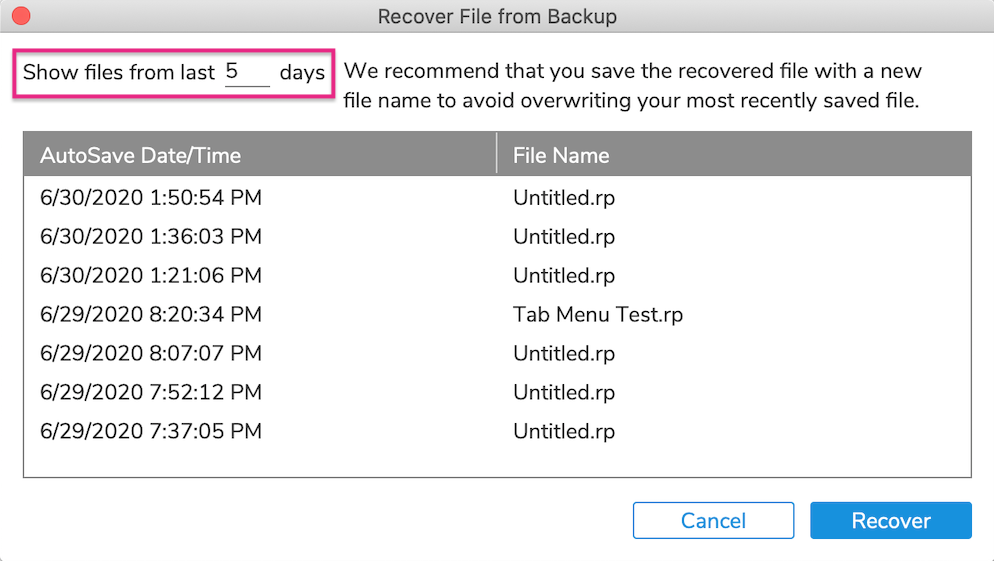The width and height of the screenshot is (994, 561).
Task: Select backup from 6/29/2020 7:52:12 PM
Action: (497, 392)
